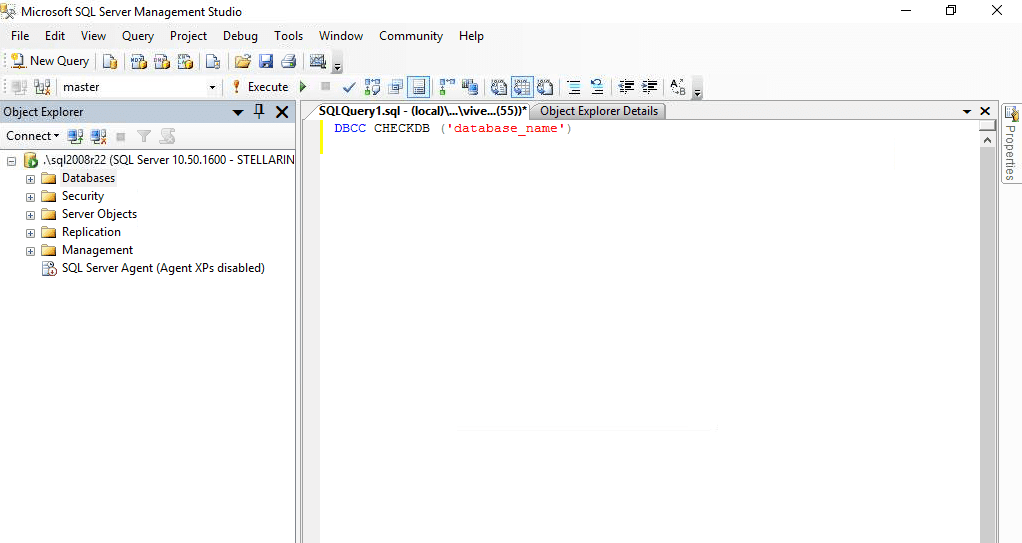Switch to Object Explorer Details tab

tap(598, 111)
